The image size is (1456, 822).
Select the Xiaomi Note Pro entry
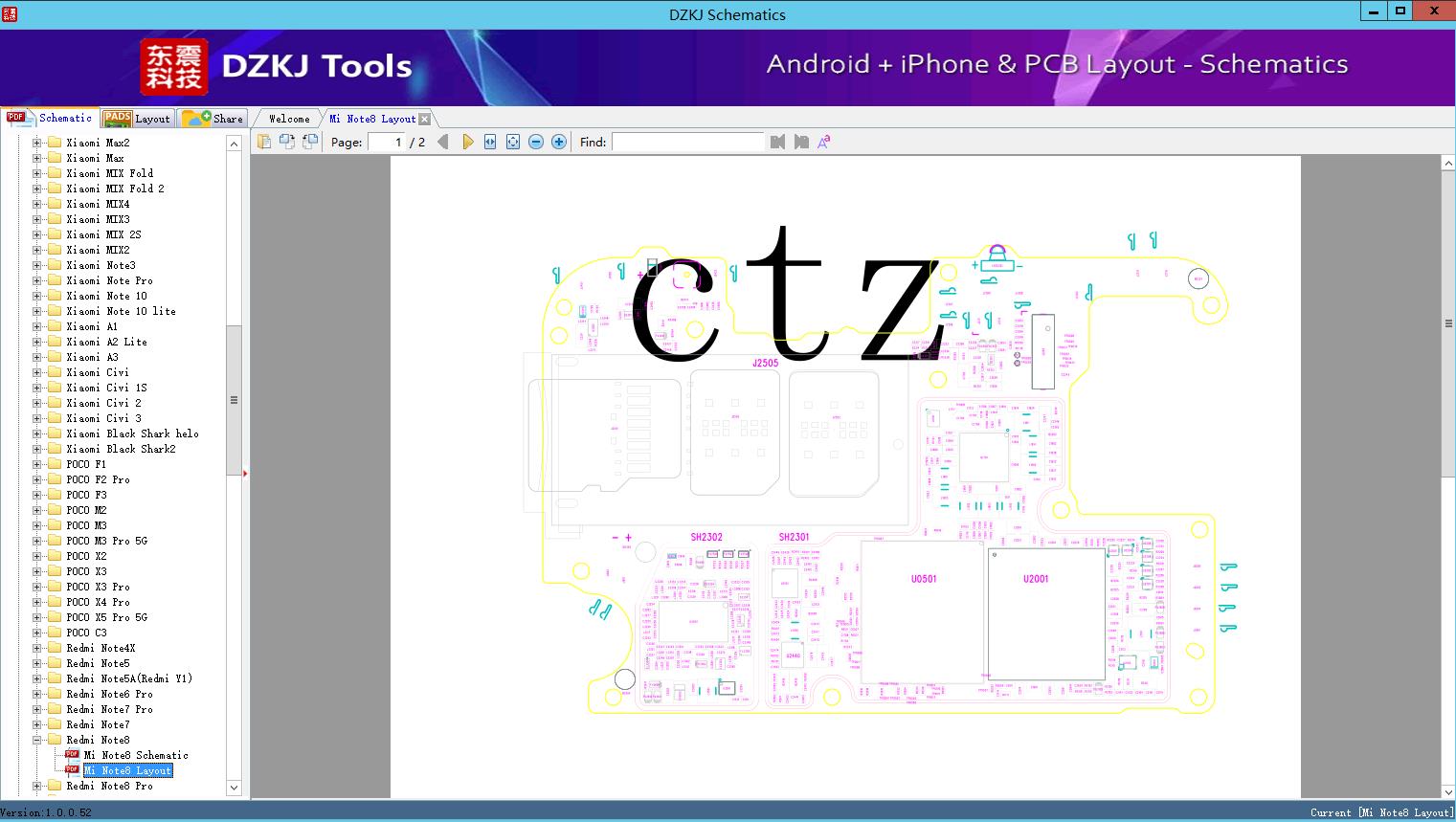(x=109, y=280)
